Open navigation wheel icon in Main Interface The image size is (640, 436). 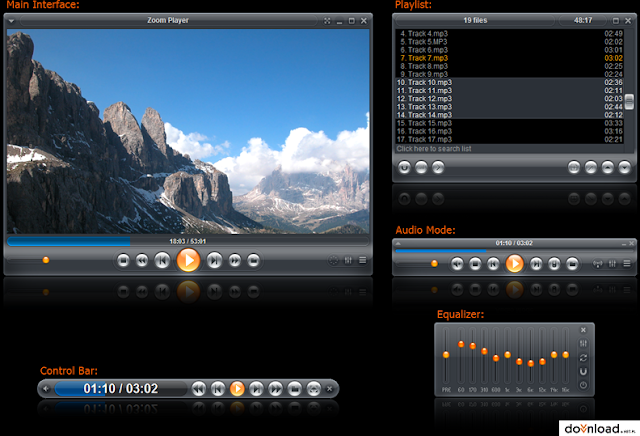(x=333, y=260)
